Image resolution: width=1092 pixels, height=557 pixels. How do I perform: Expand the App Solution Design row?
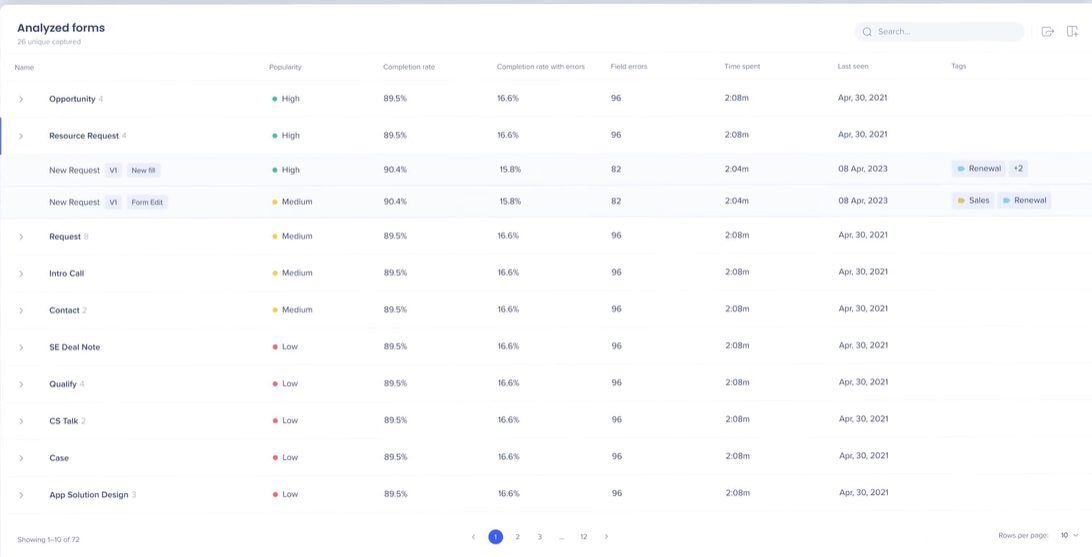[21, 495]
